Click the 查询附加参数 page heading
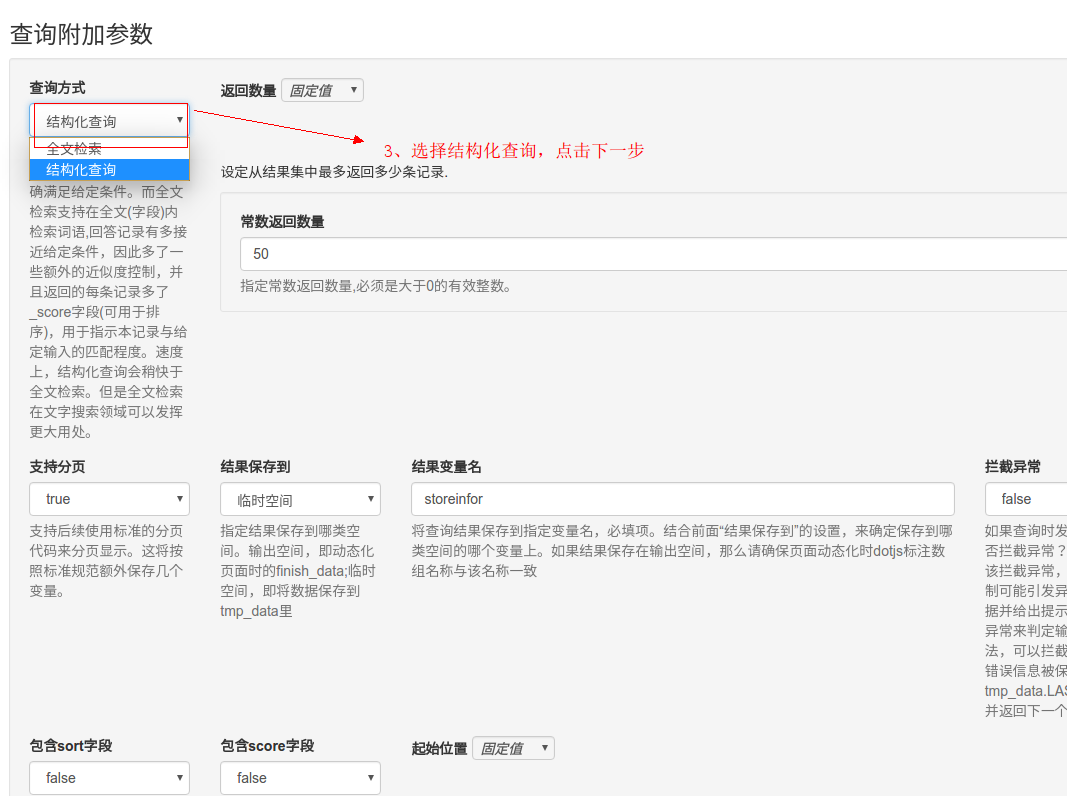 pos(82,34)
